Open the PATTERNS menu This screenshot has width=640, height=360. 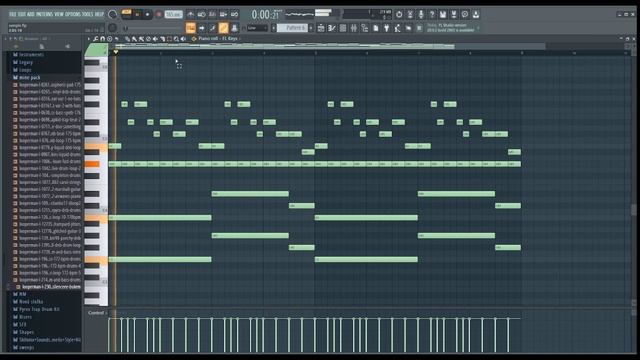coord(44,14)
